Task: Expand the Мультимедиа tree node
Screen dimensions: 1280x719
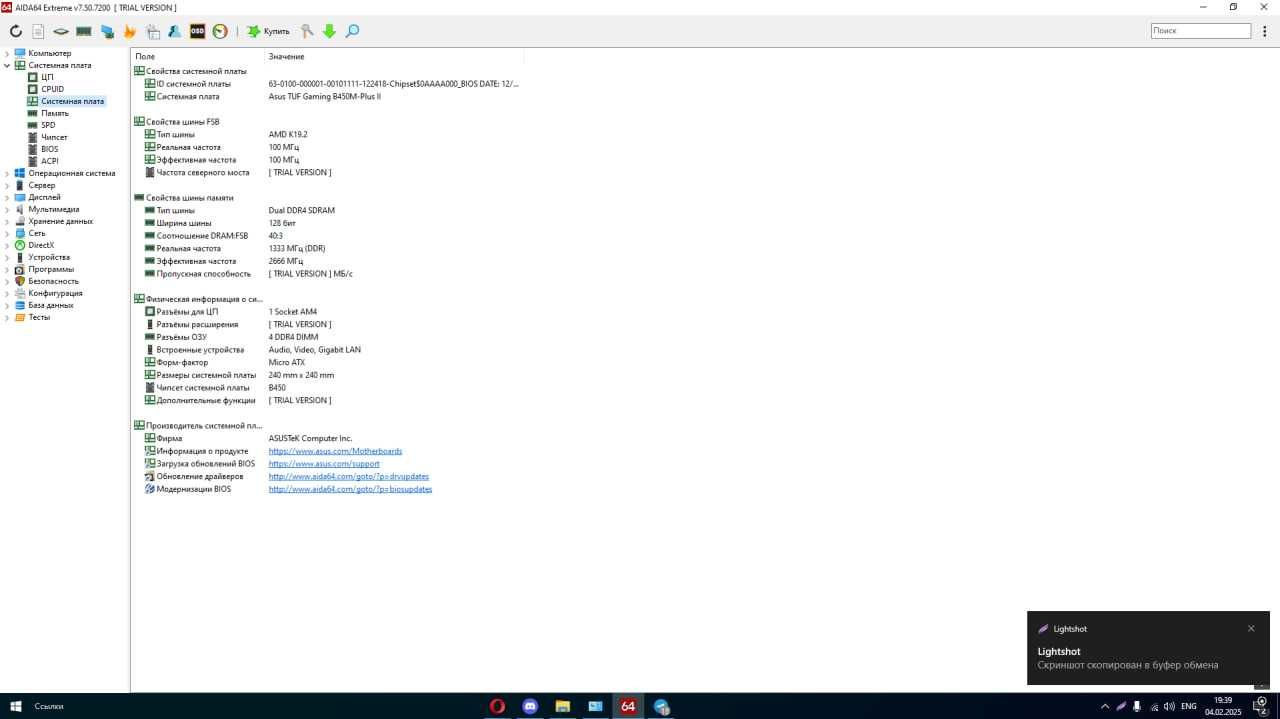Action: 7,209
